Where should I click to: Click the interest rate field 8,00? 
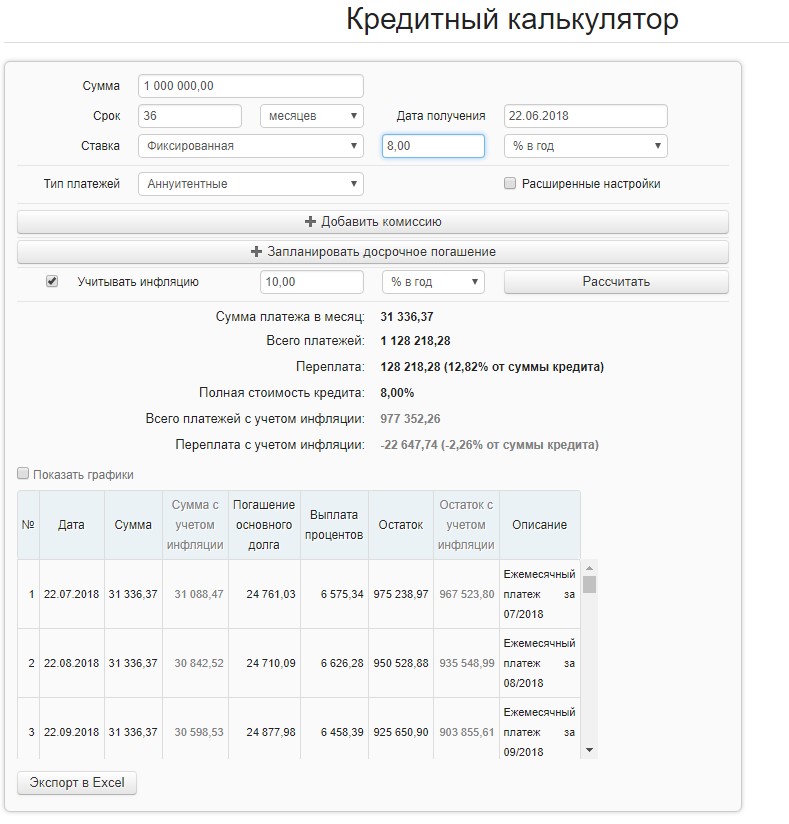[x=433, y=146]
